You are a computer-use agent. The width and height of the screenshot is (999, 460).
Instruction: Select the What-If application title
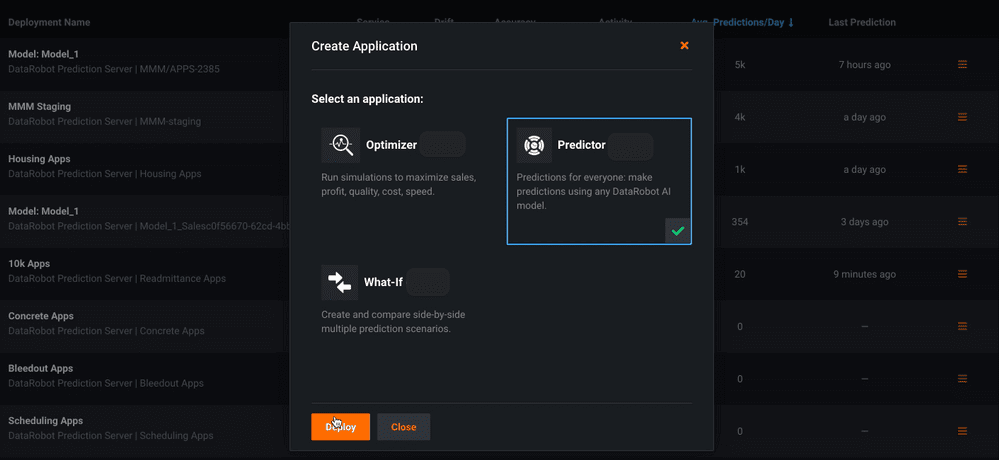tap(383, 282)
